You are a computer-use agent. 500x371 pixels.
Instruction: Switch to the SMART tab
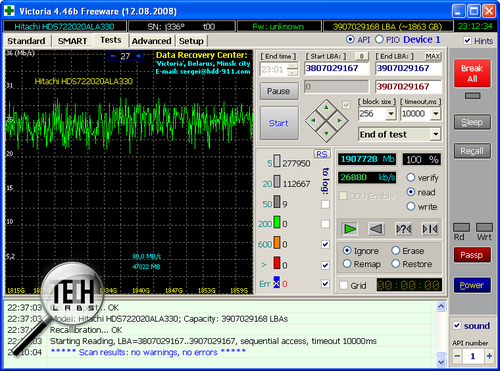pos(72,41)
